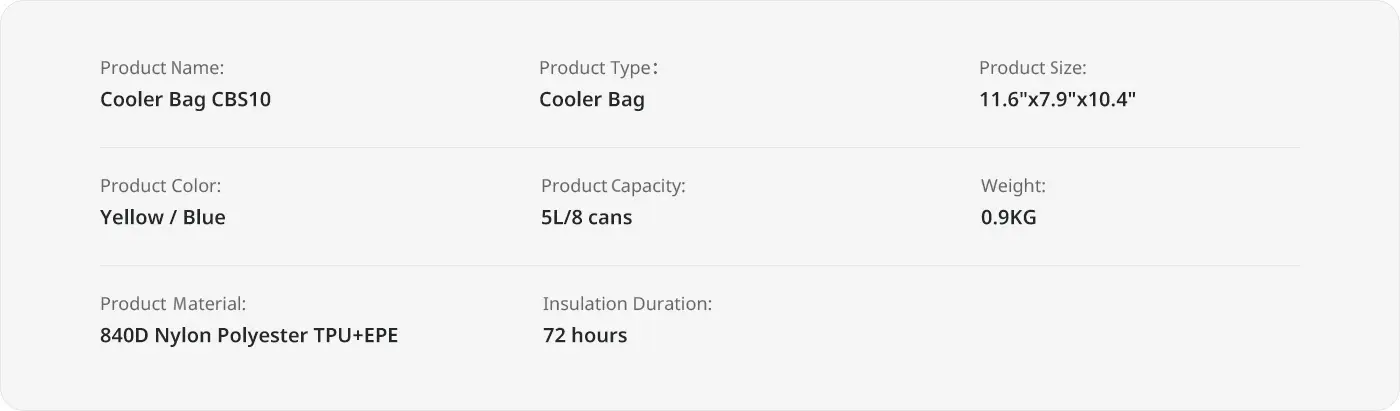1400x411 pixels.
Task: Select the Cooler Bag type value
Action: pyautogui.click(x=592, y=100)
